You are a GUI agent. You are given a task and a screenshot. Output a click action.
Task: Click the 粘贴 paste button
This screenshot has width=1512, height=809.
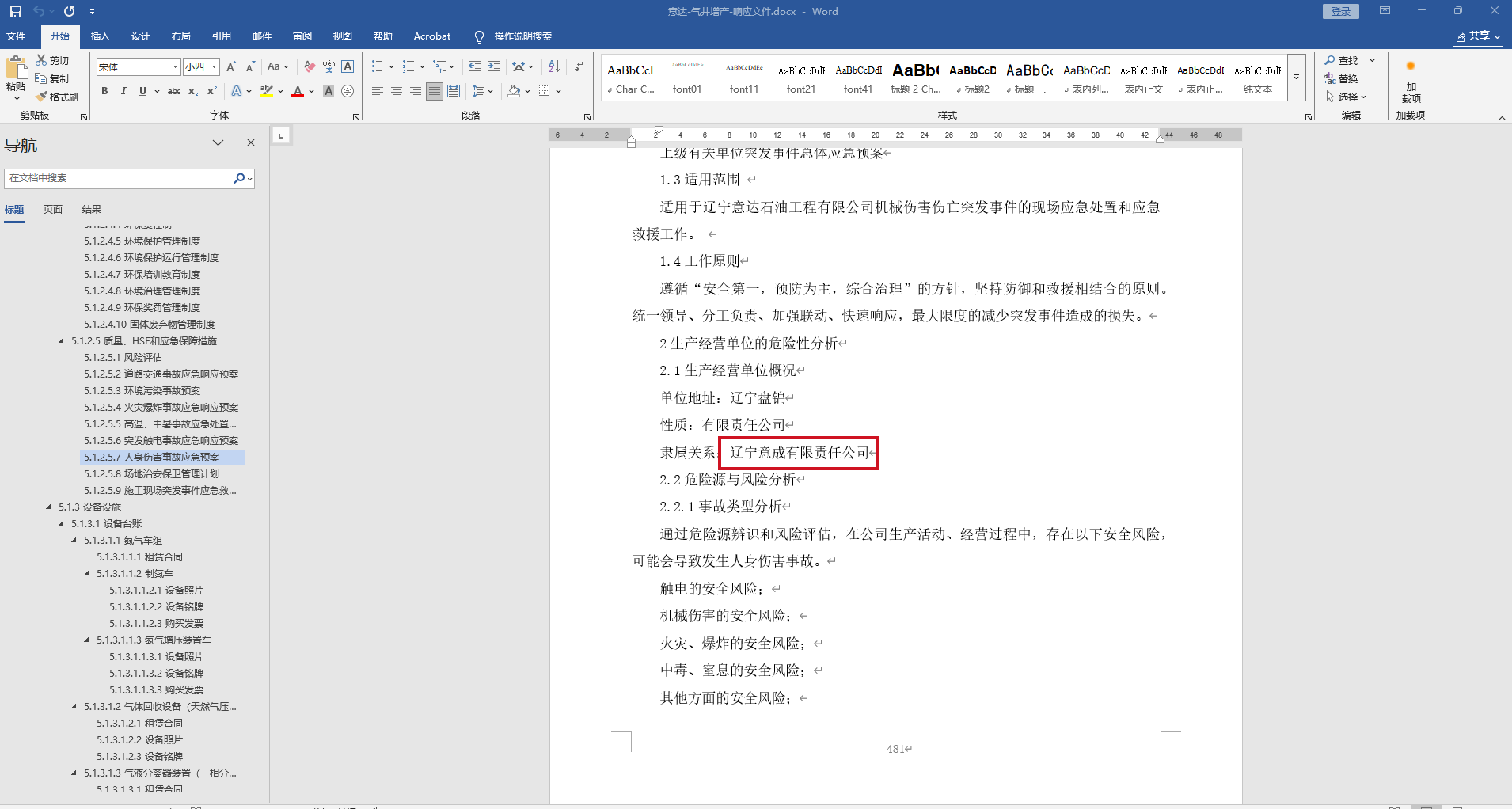[16, 79]
